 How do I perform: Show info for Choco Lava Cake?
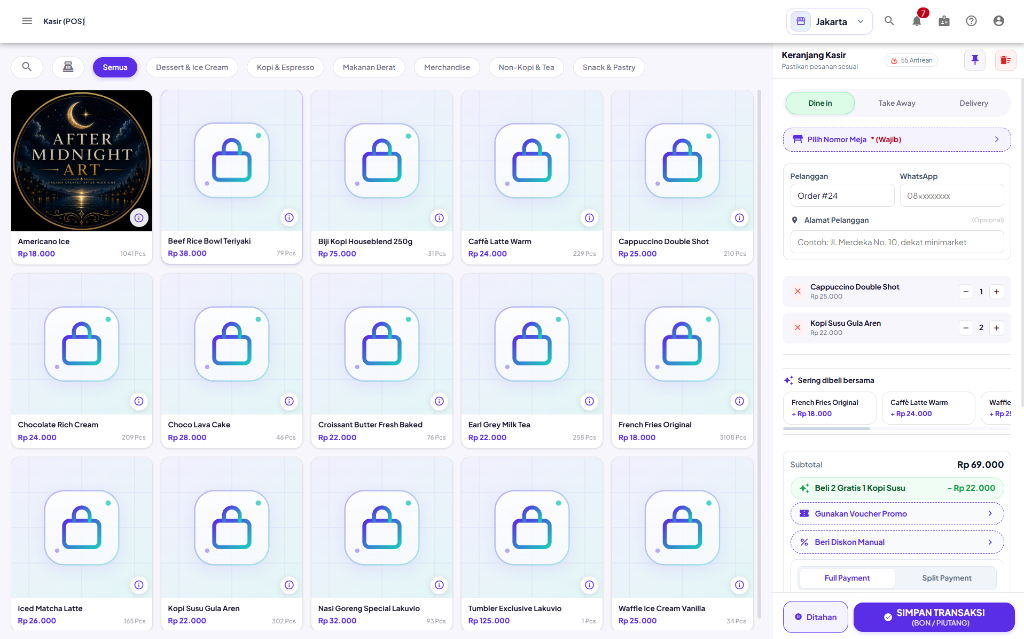tap(289, 401)
